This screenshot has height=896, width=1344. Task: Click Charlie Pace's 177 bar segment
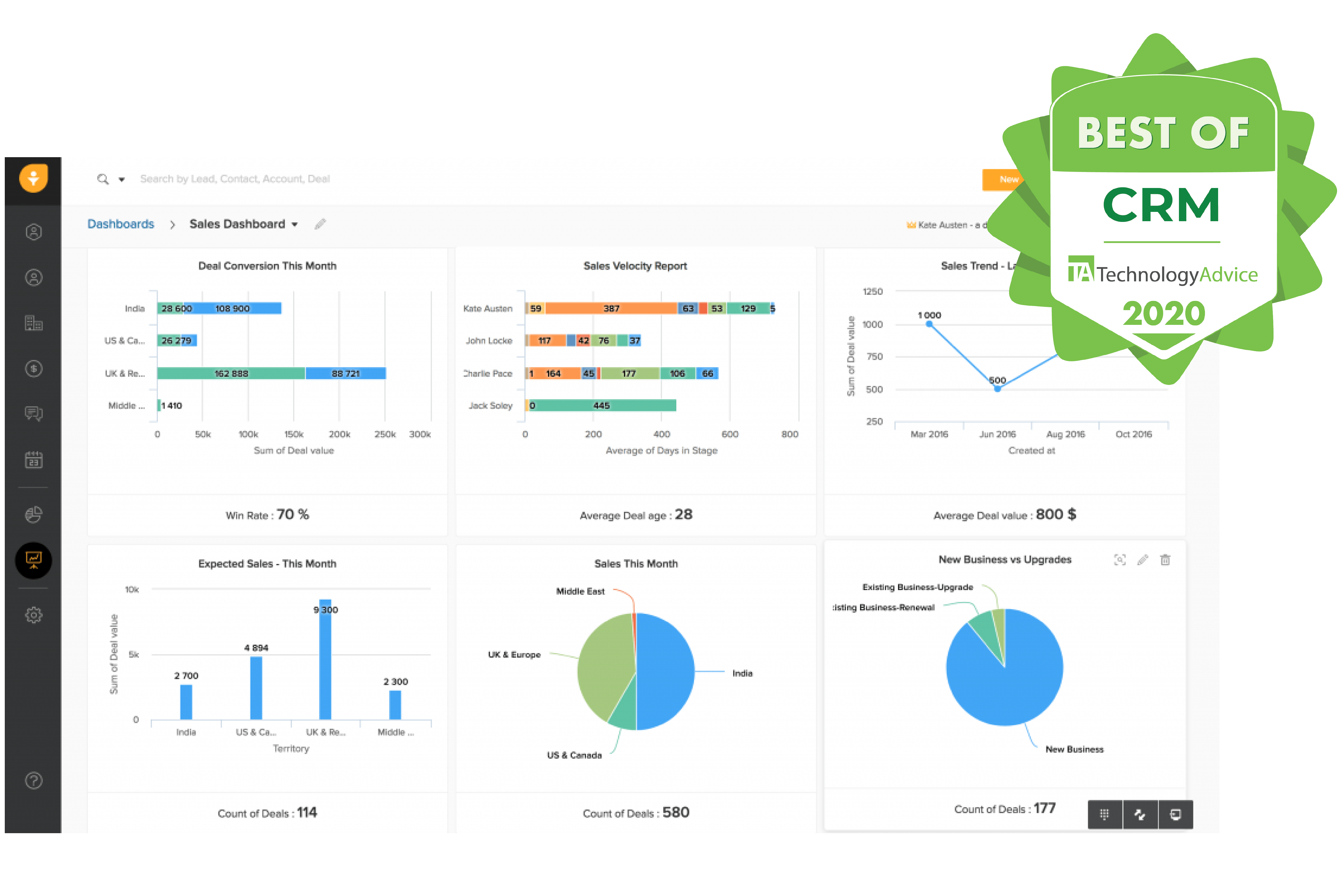pyautogui.click(x=630, y=374)
